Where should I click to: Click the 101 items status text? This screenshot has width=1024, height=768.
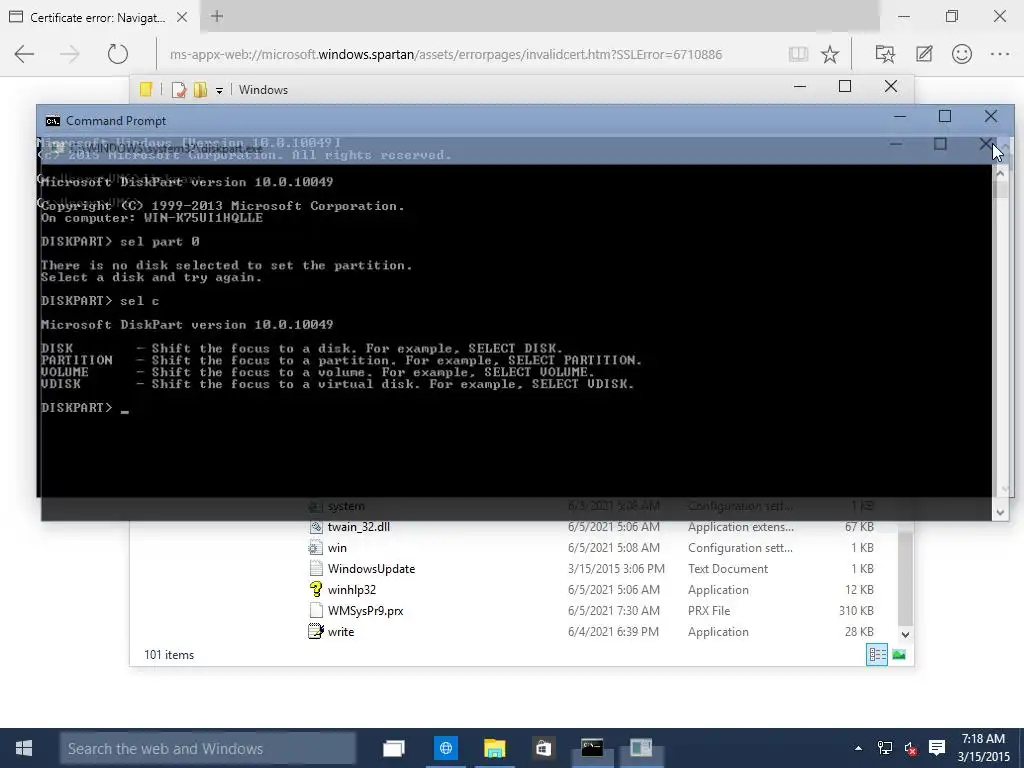pos(169,654)
